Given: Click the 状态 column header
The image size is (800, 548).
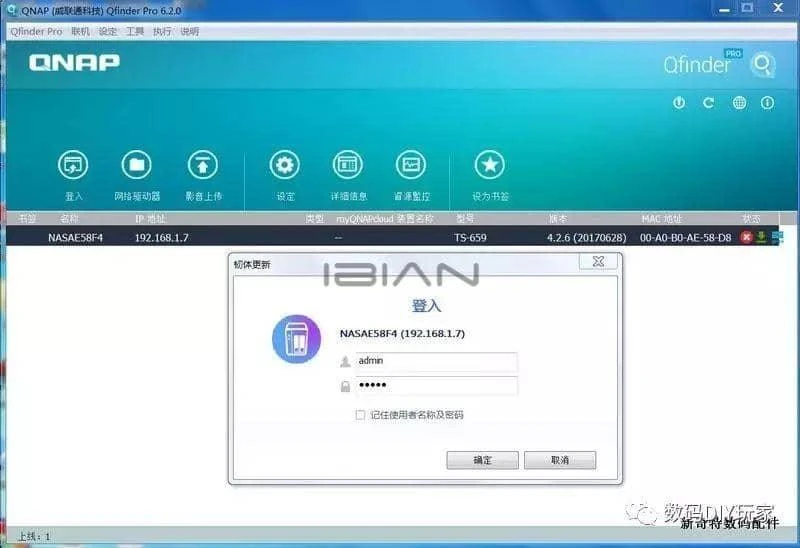Looking at the screenshot, I should (752, 219).
